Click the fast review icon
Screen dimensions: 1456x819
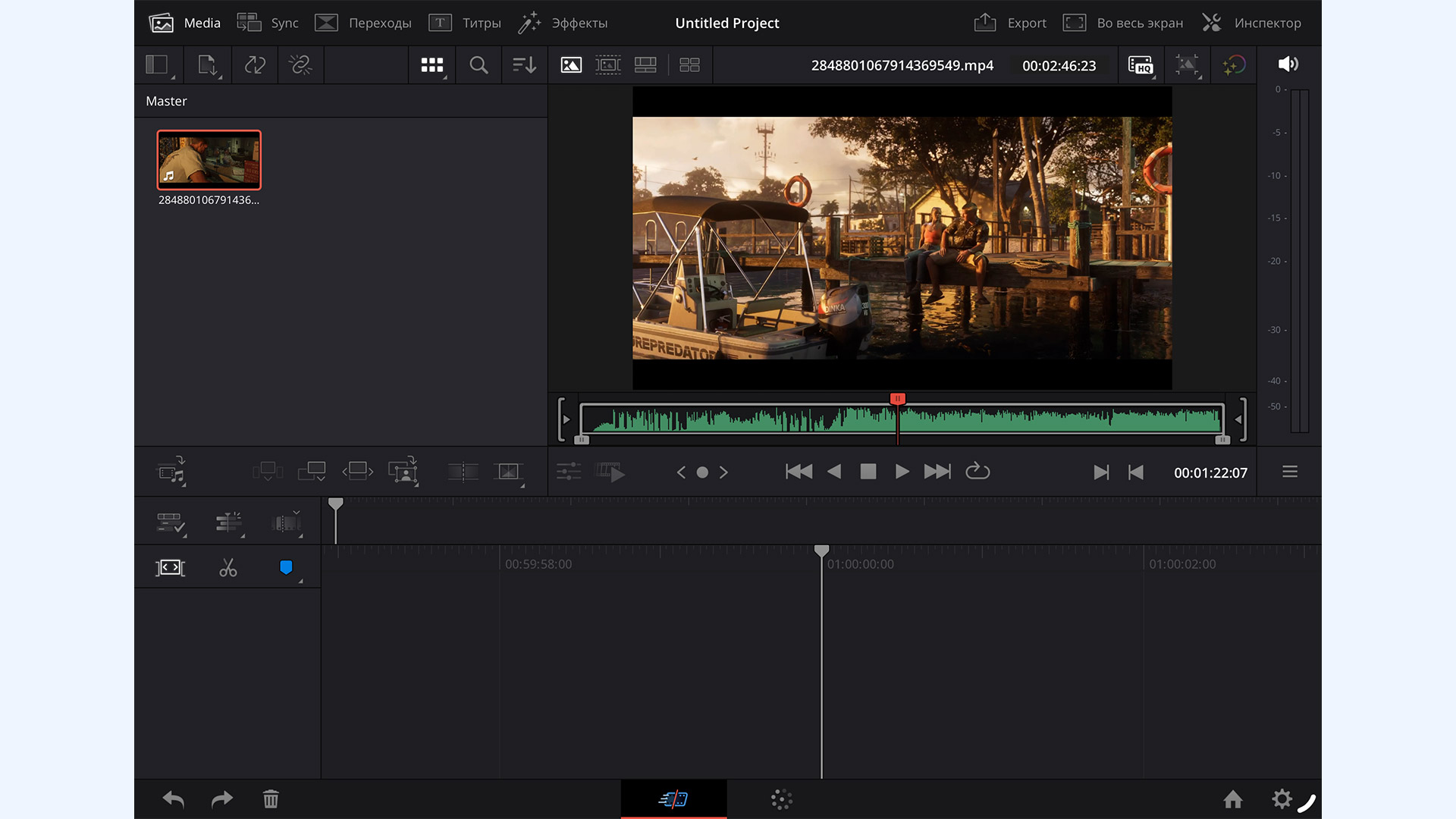pos(610,472)
